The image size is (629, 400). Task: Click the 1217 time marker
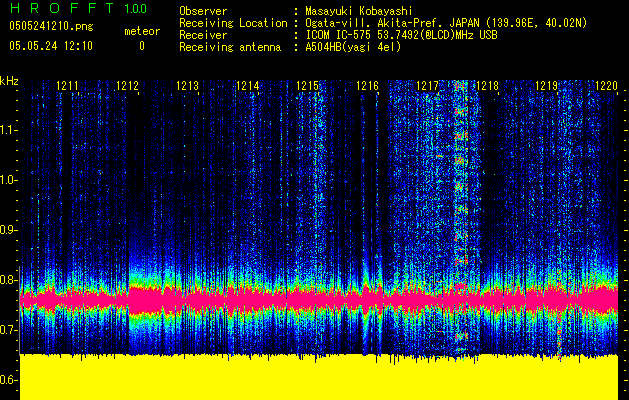pyautogui.click(x=427, y=86)
